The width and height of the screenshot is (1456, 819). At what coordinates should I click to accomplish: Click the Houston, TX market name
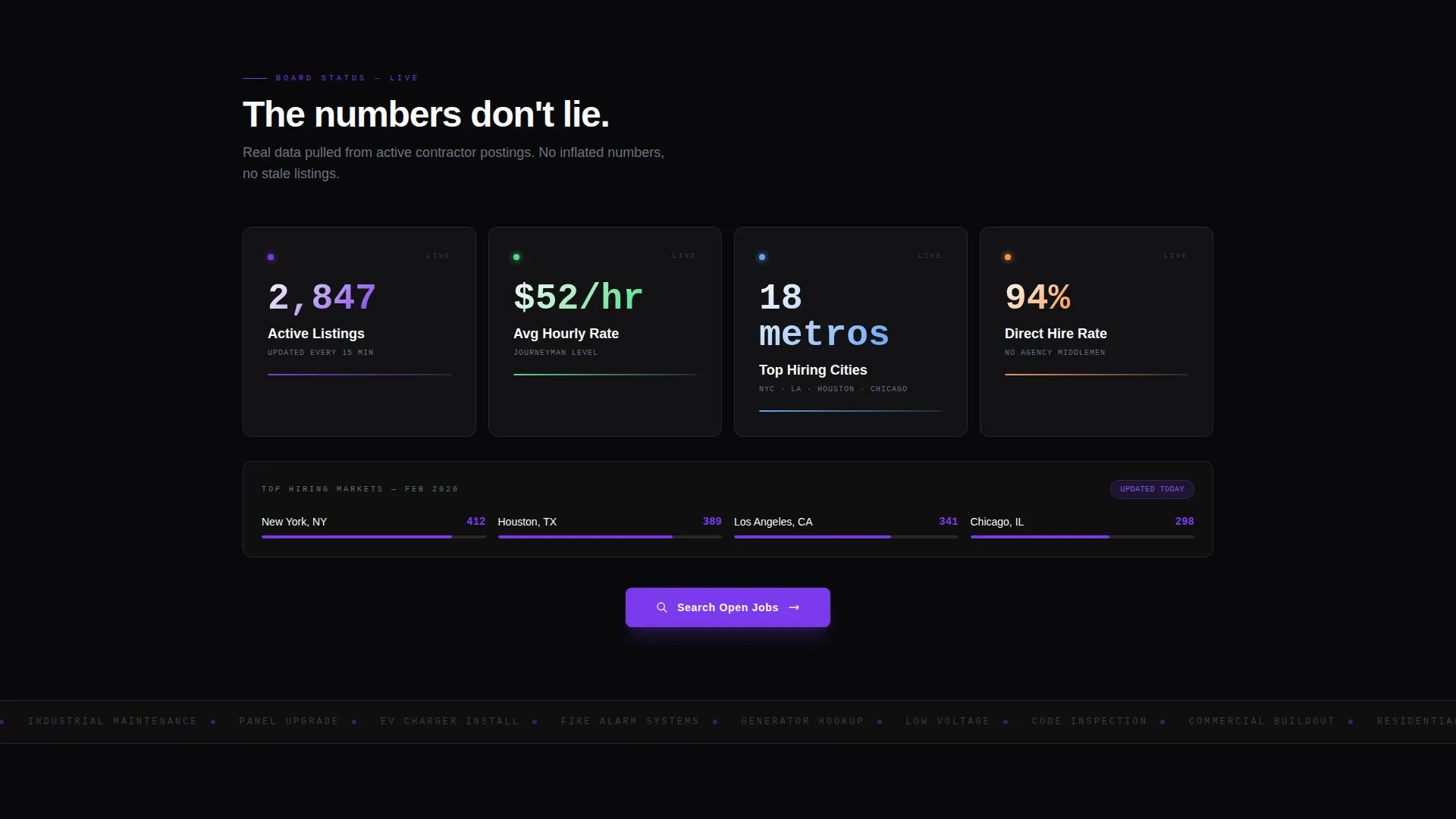[527, 522]
